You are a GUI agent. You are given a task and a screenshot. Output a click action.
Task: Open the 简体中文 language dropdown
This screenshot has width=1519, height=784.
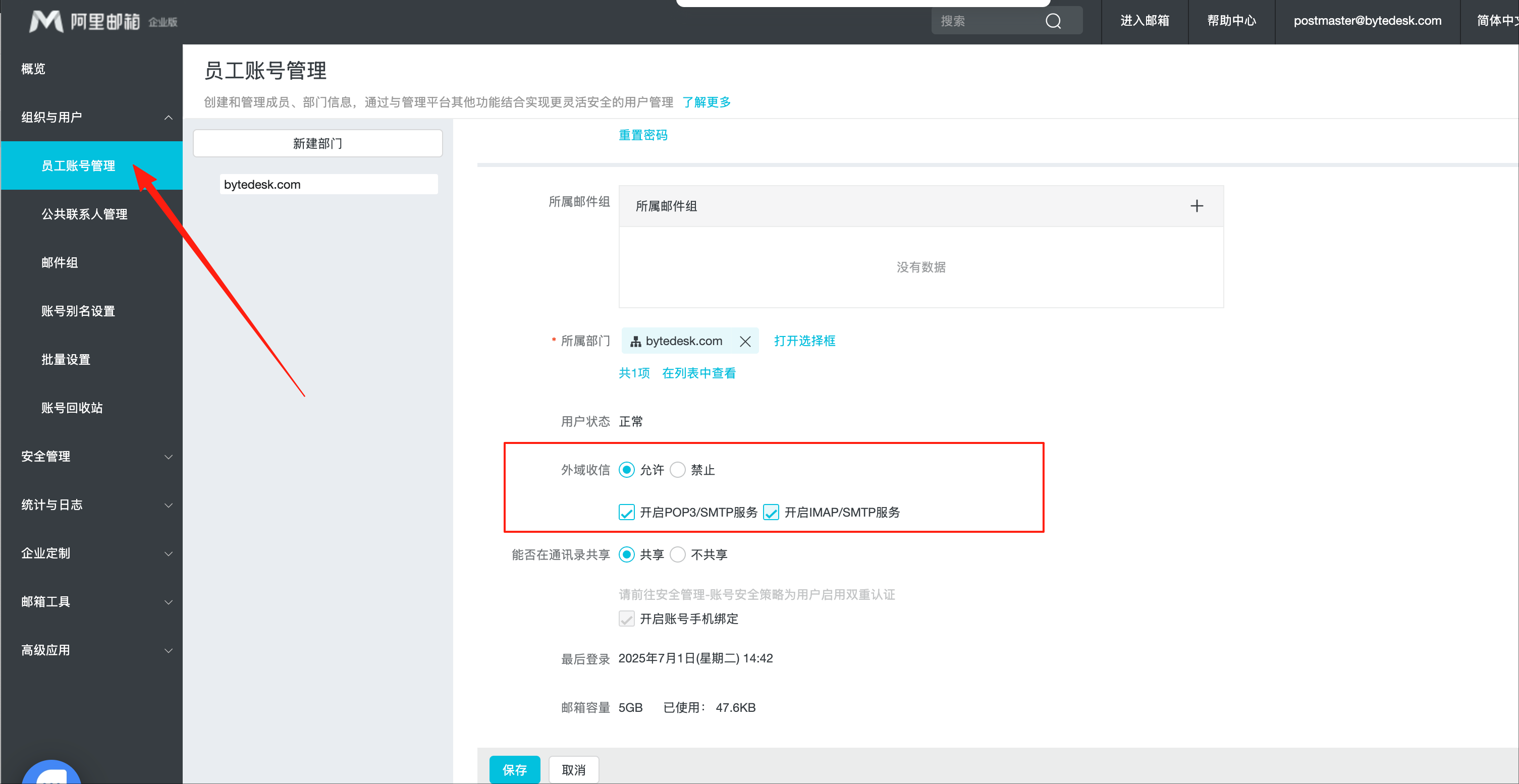[1497, 21]
